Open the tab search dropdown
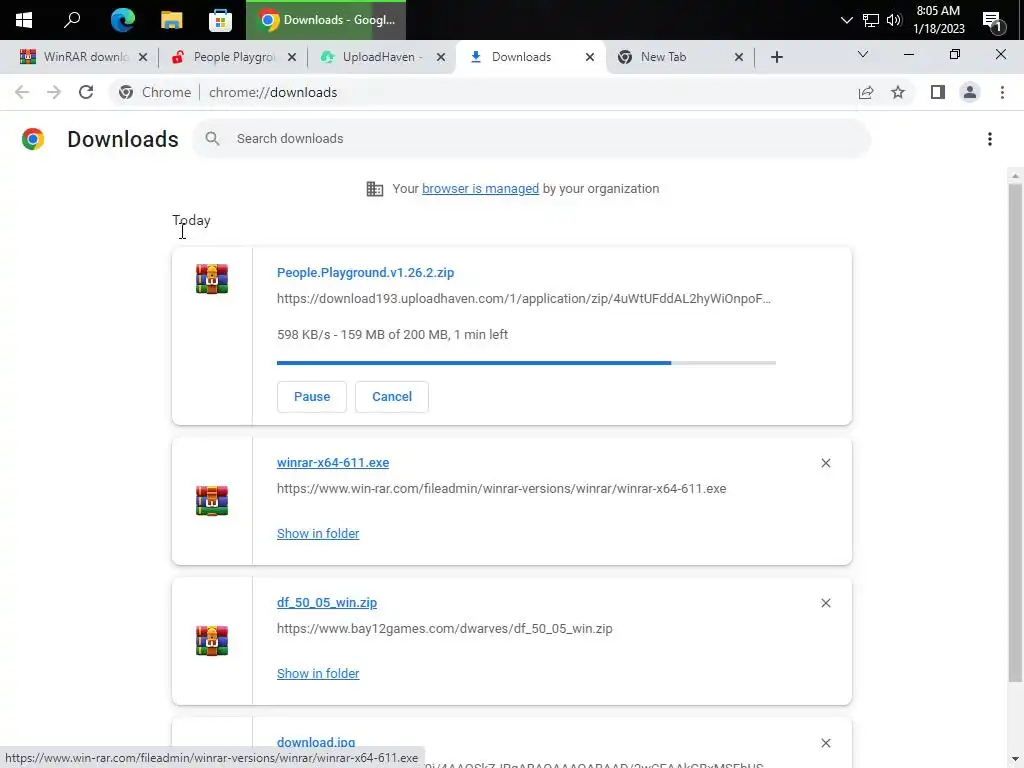The image size is (1024, 768). click(863, 54)
